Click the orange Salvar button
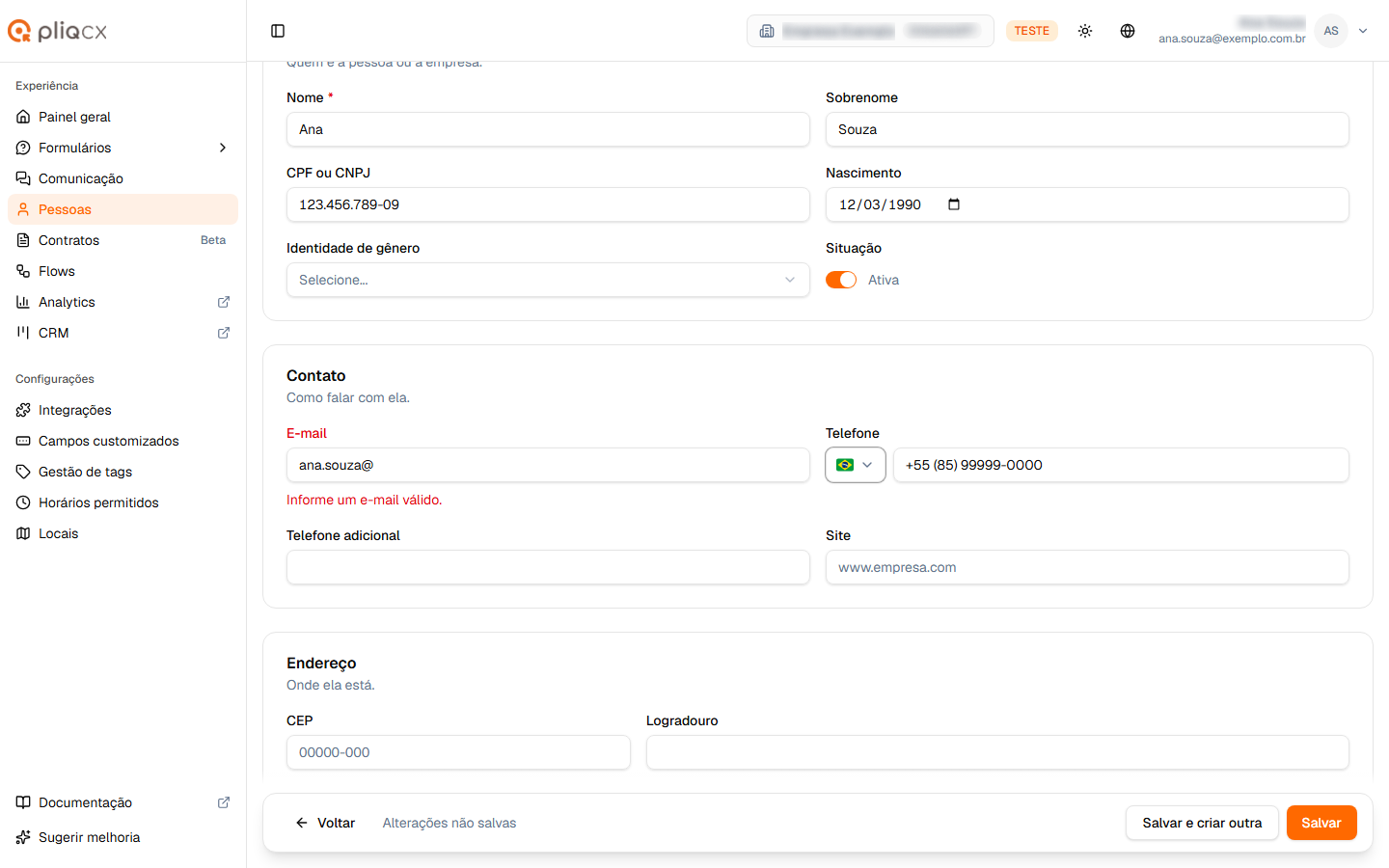1389x868 pixels. click(1321, 823)
